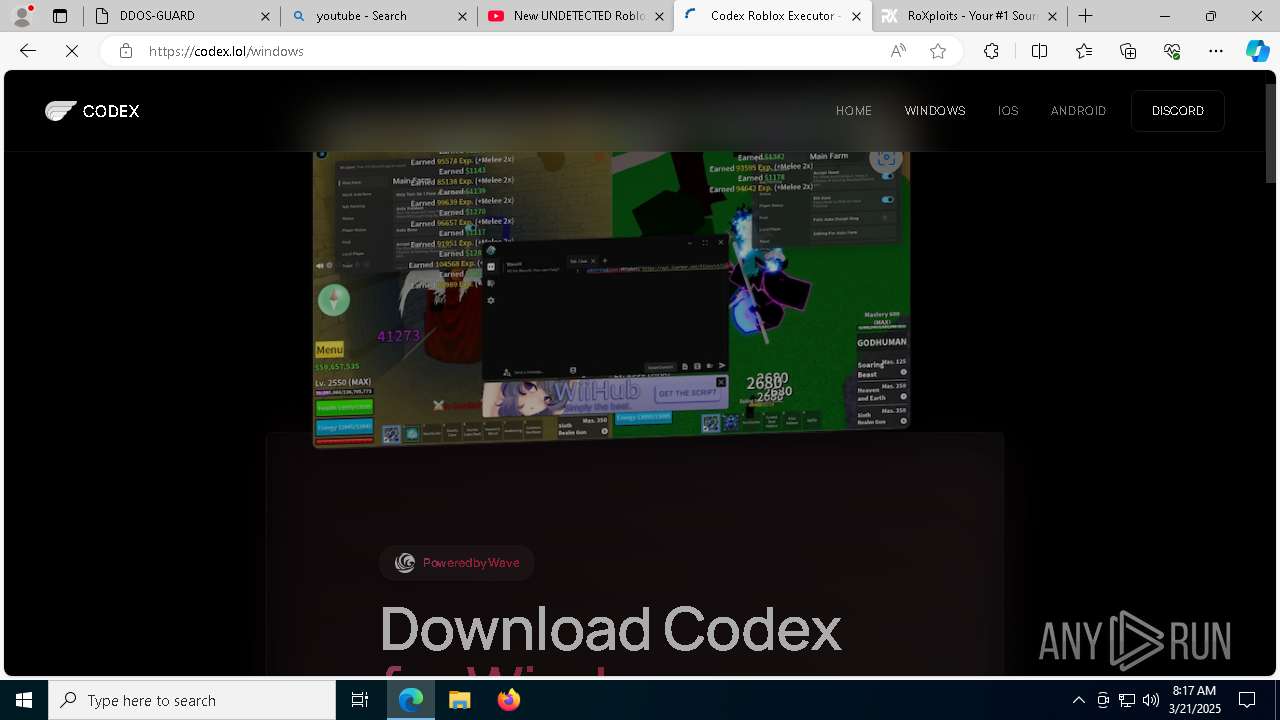Open File Explorer from the taskbar
Viewport: 1280px width, 720px height.
pos(459,700)
